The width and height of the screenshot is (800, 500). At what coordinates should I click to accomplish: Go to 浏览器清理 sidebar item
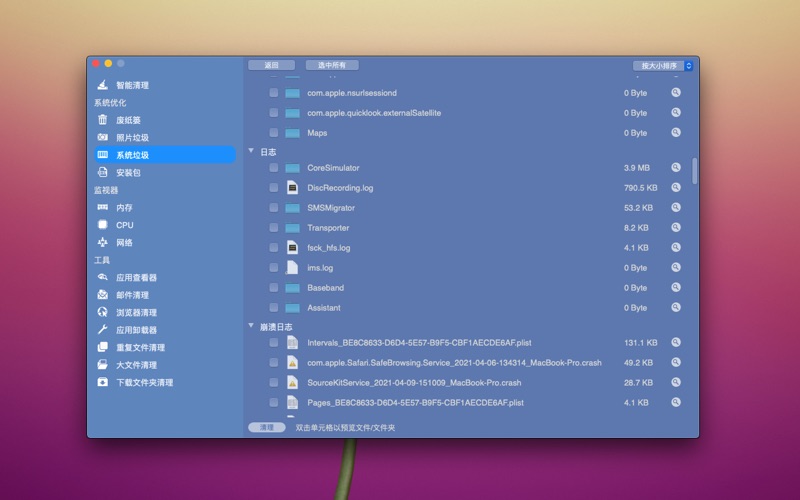tap(136, 312)
